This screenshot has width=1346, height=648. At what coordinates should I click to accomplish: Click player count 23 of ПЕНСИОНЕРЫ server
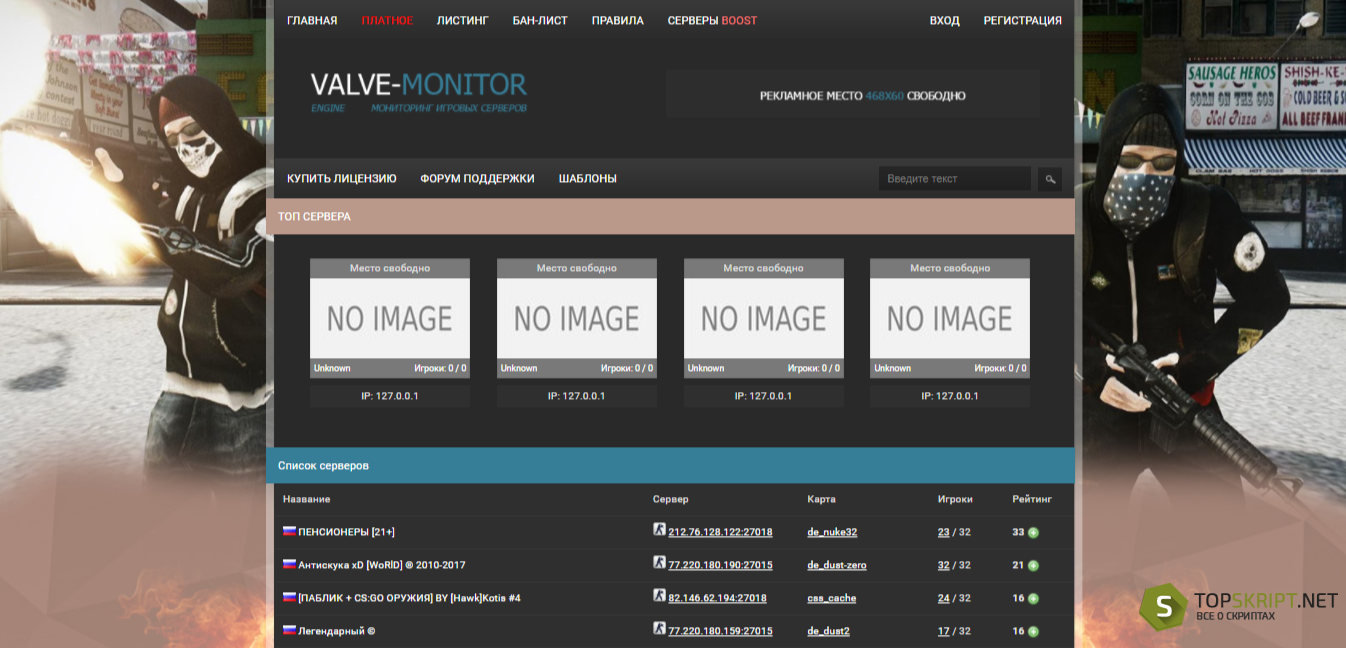pos(943,532)
